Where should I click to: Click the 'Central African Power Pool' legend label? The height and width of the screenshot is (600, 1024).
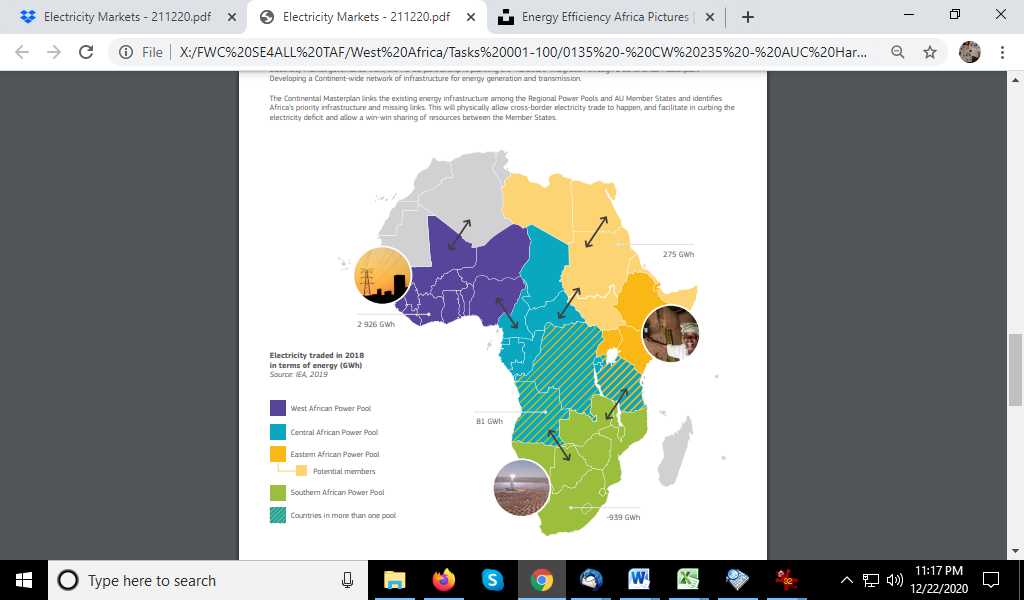334,432
